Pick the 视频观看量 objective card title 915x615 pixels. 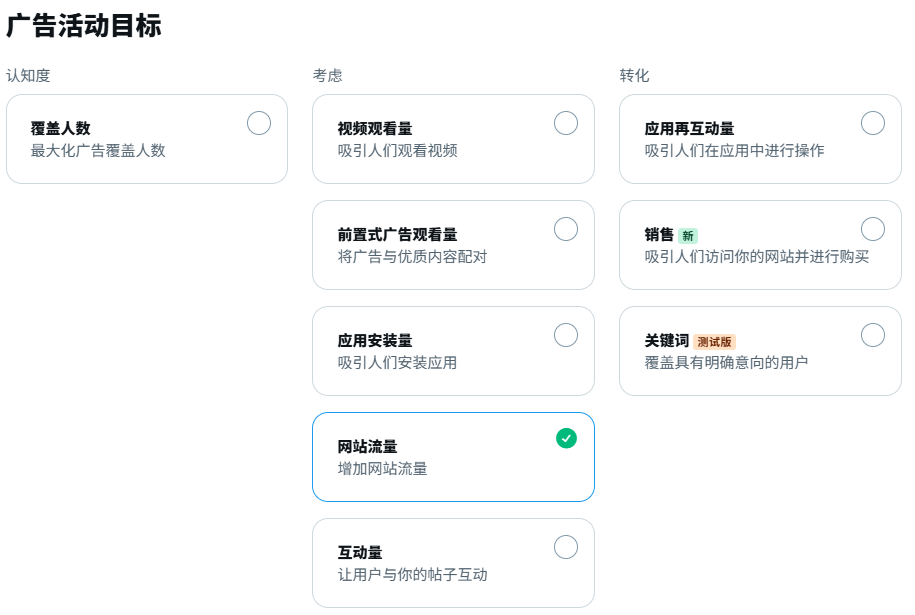pyautogui.click(x=375, y=128)
